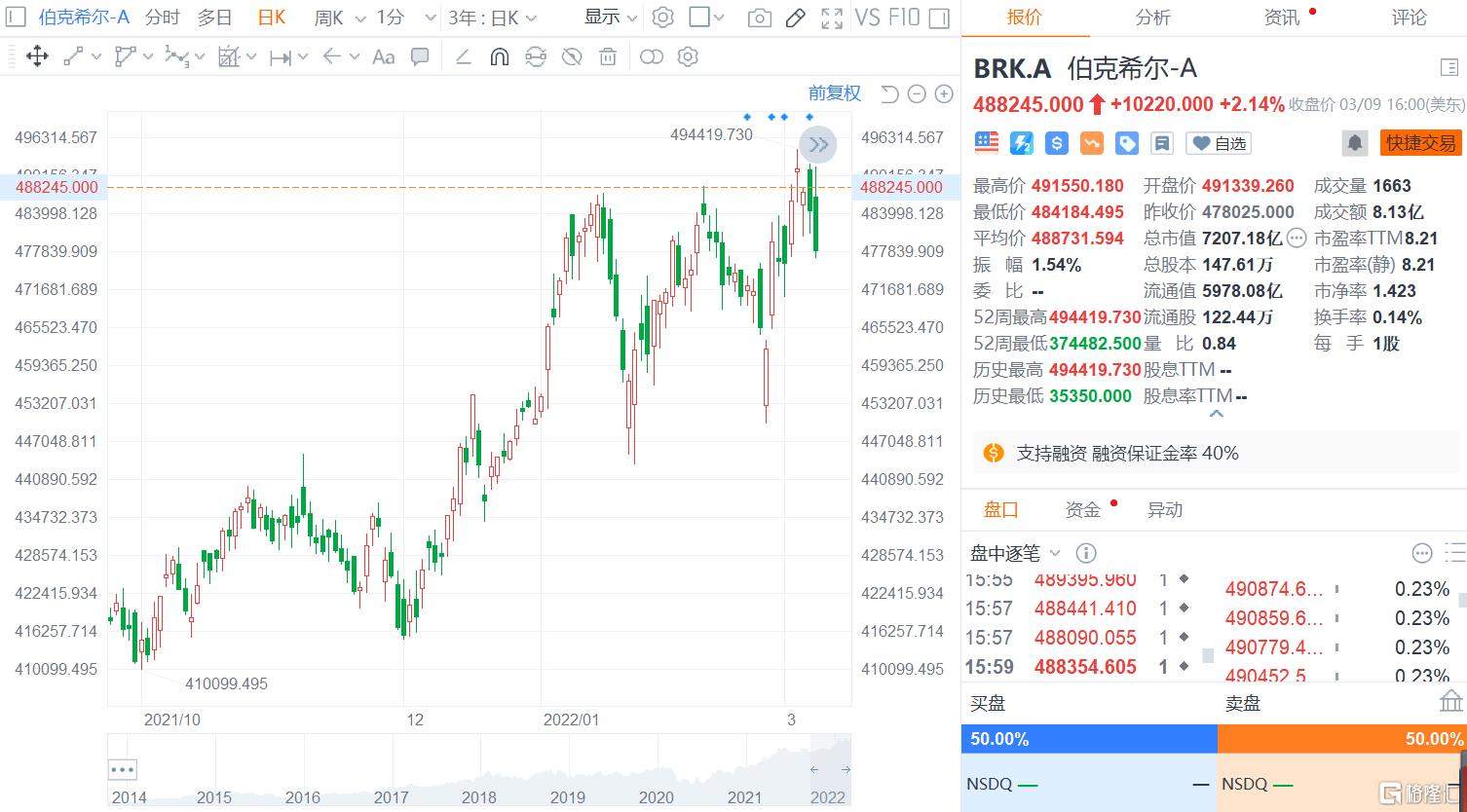1467x812 pixels.
Task: Toggle the magnet snap tool
Action: pos(498,56)
